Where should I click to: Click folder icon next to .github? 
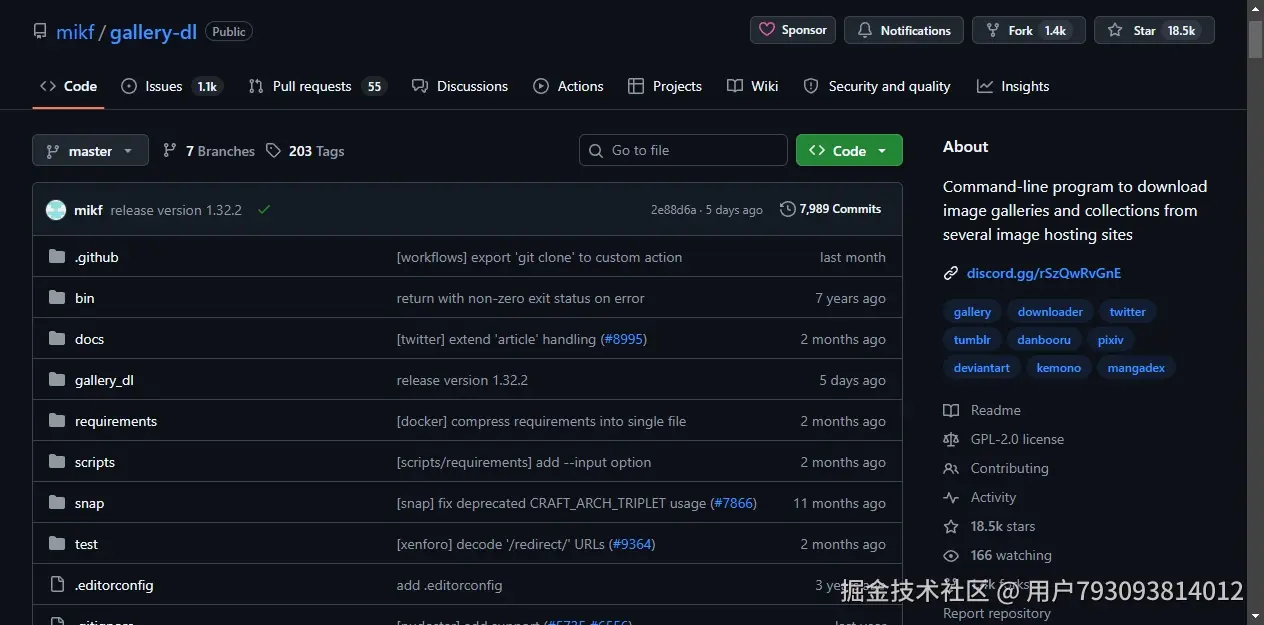pos(56,257)
